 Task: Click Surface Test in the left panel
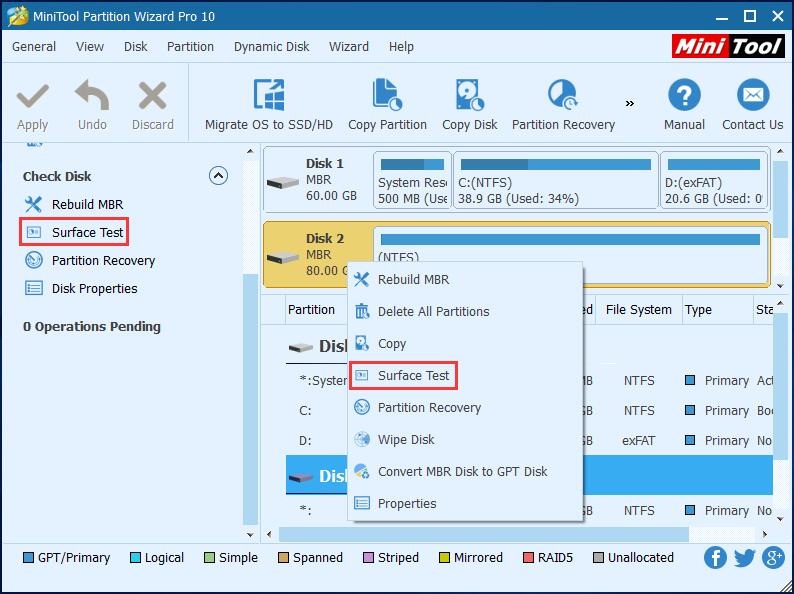(74, 232)
